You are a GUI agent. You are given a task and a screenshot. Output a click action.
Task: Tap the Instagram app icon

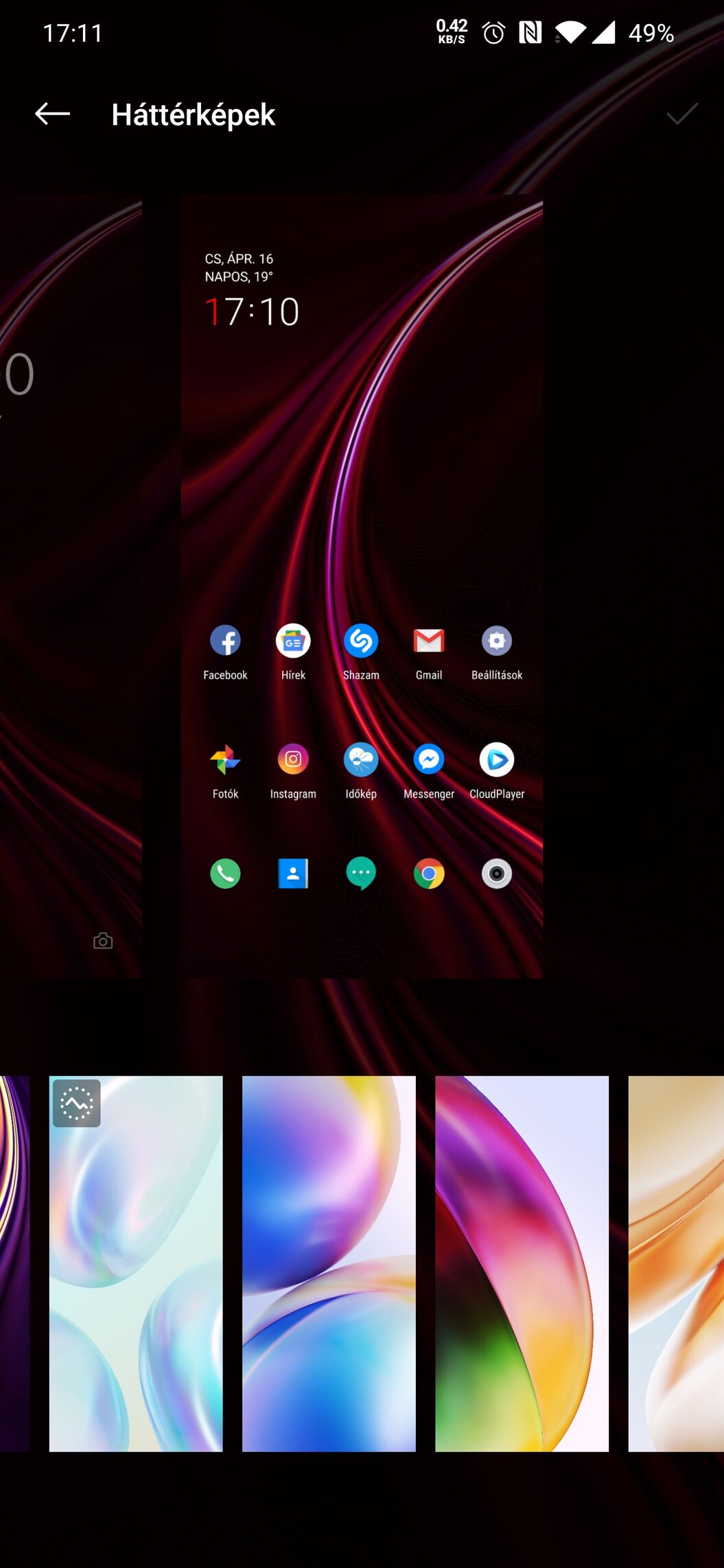point(293,759)
